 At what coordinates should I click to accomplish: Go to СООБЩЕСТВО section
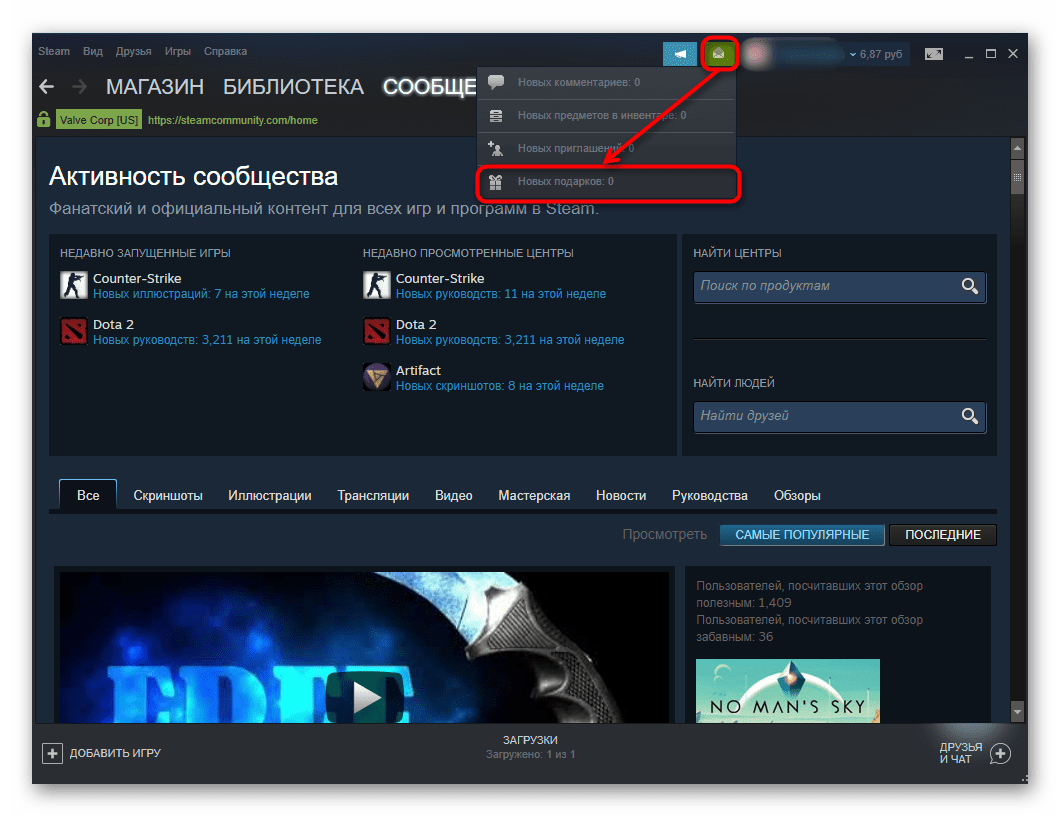[429, 87]
